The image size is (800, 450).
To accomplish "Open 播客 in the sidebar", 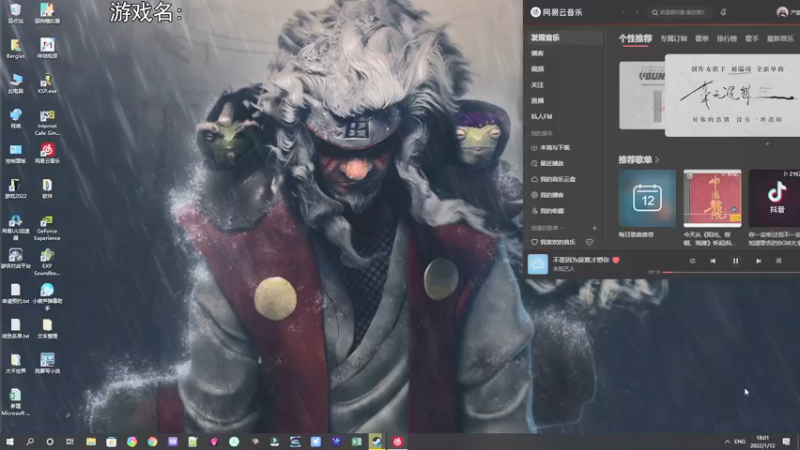I will pyautogui.click(x=537, y=53).
